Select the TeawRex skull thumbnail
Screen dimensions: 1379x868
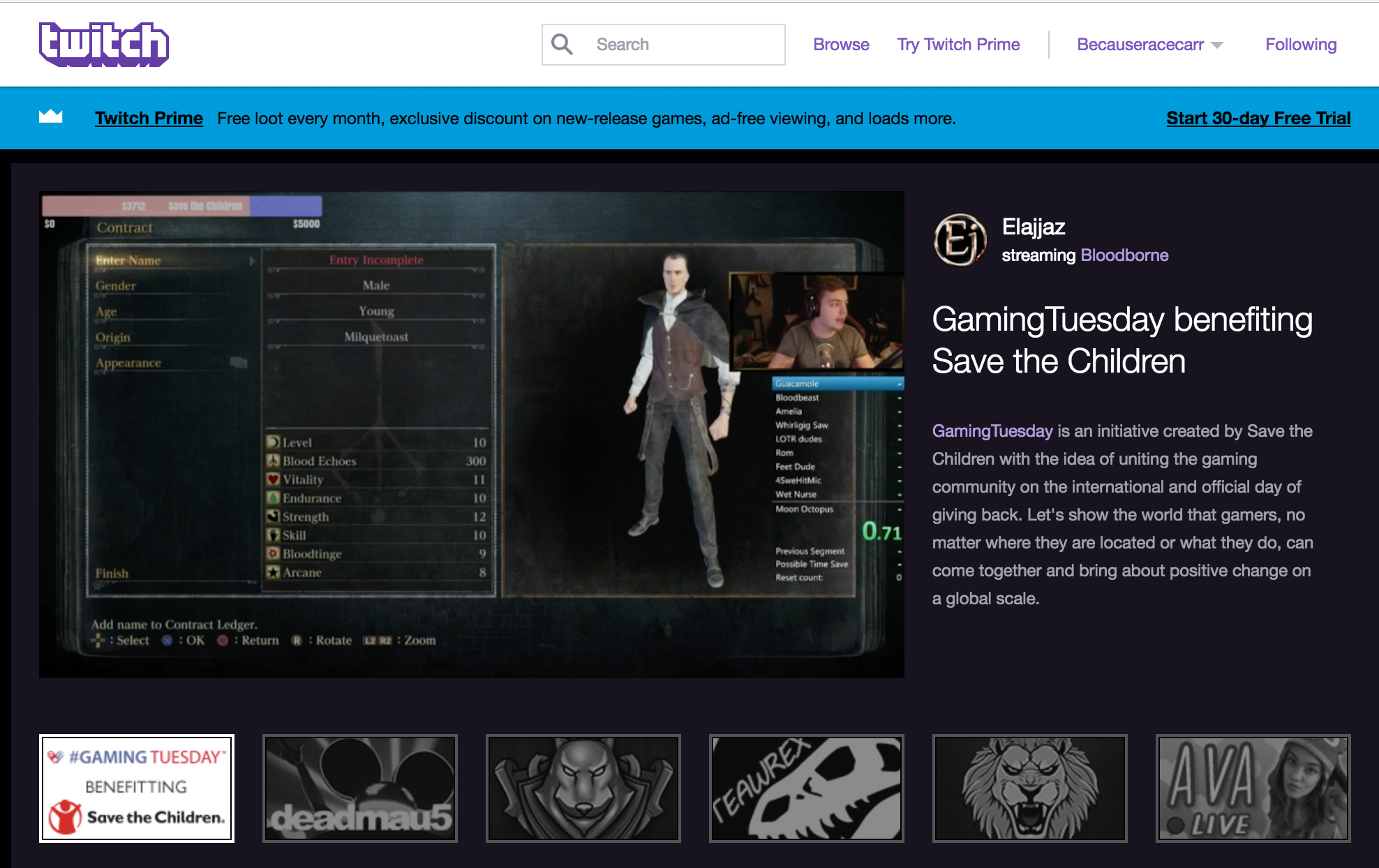click(807, 788)
